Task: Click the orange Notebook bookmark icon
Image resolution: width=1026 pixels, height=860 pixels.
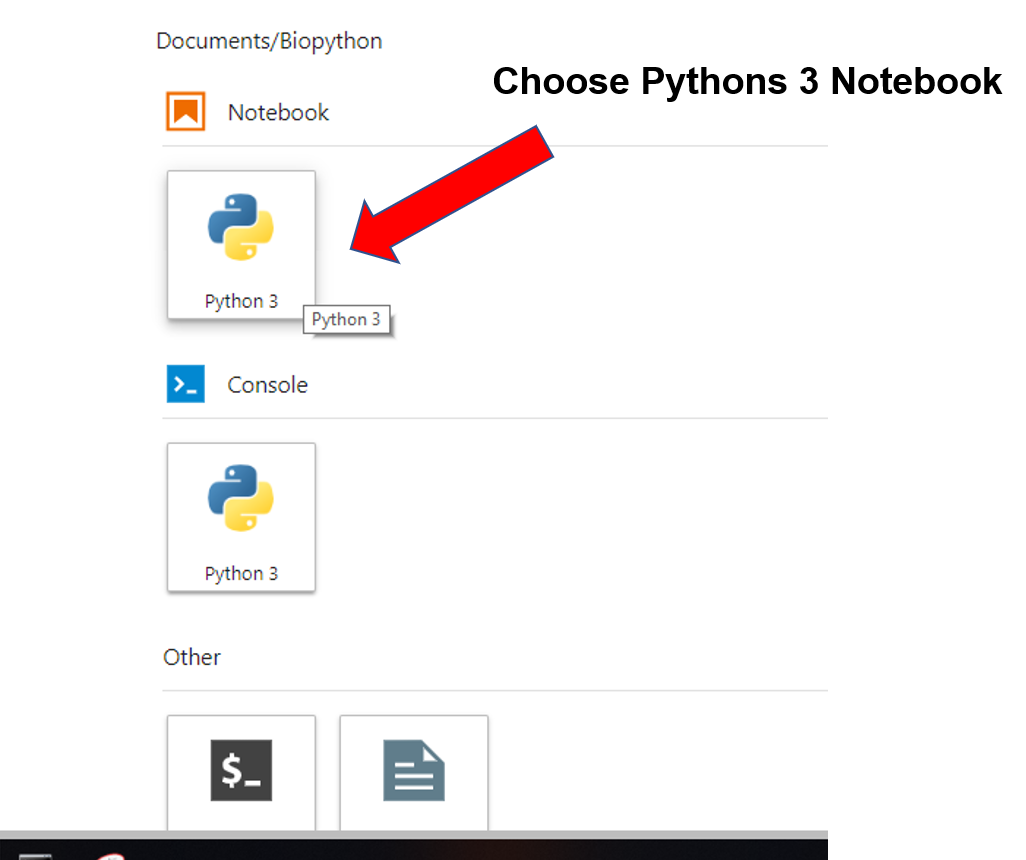Action: (186, 112)
